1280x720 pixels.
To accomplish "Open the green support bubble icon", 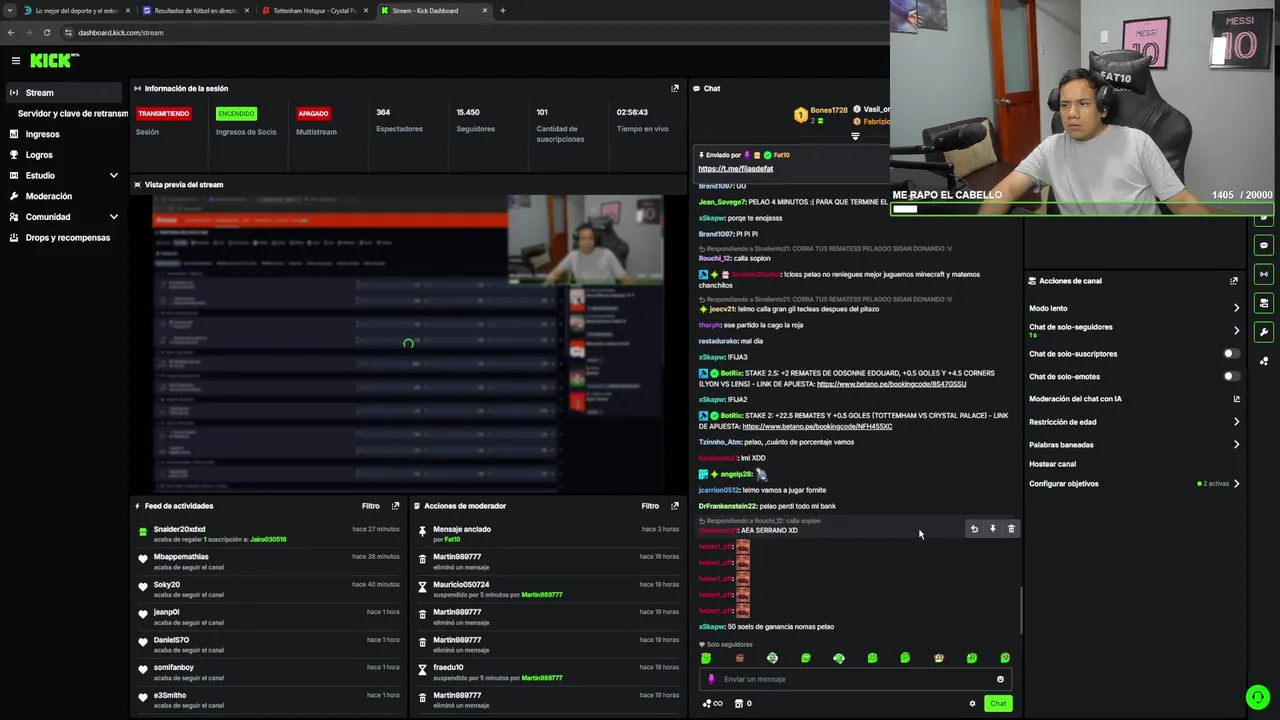I will 1258,697.
